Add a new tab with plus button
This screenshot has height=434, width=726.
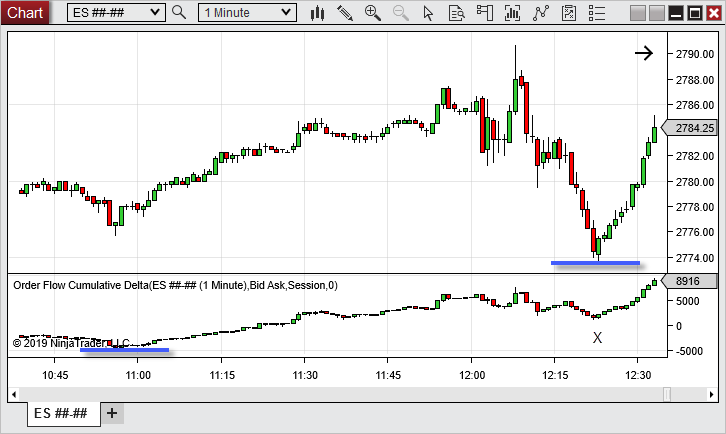[112, 413]
